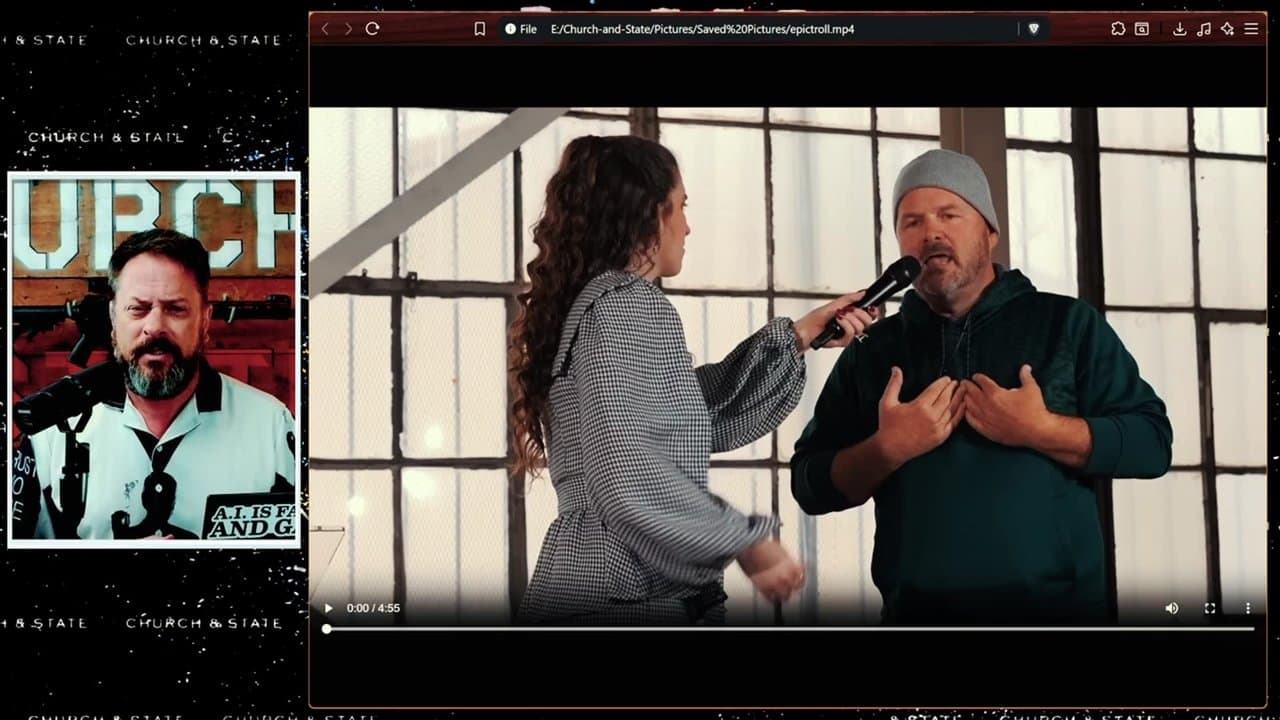Open the Leo AI sparkle icon
Viewport: 1280px width, 720px height.
1227,29
